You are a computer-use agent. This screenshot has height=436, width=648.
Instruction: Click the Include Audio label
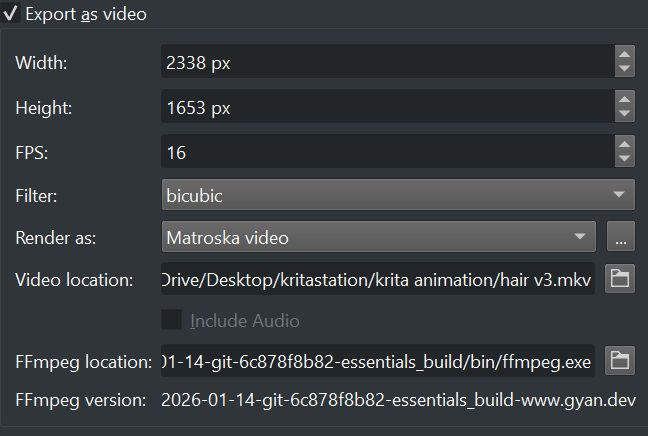tap(245, 321)
